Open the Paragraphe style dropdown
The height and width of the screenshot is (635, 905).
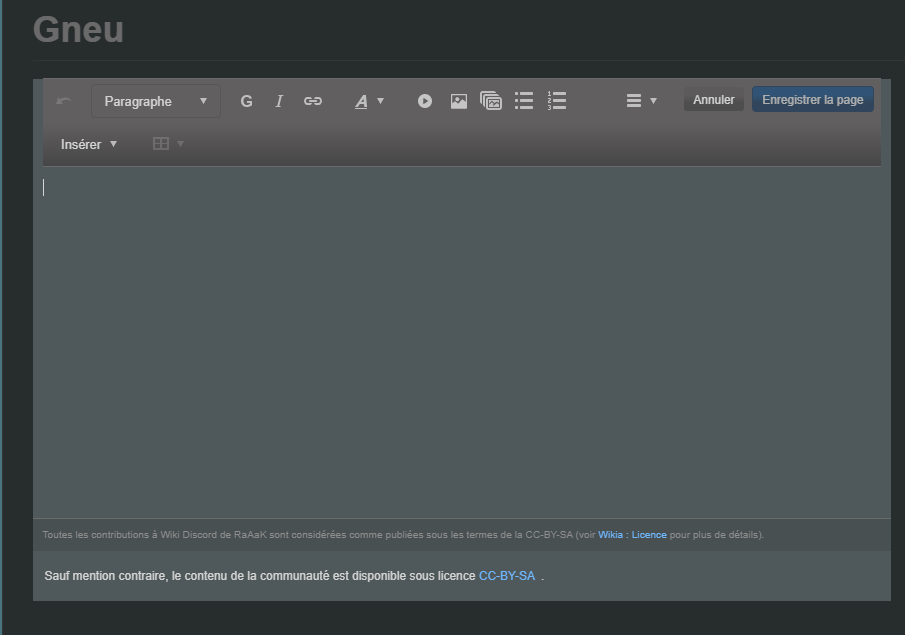point(155,100)
